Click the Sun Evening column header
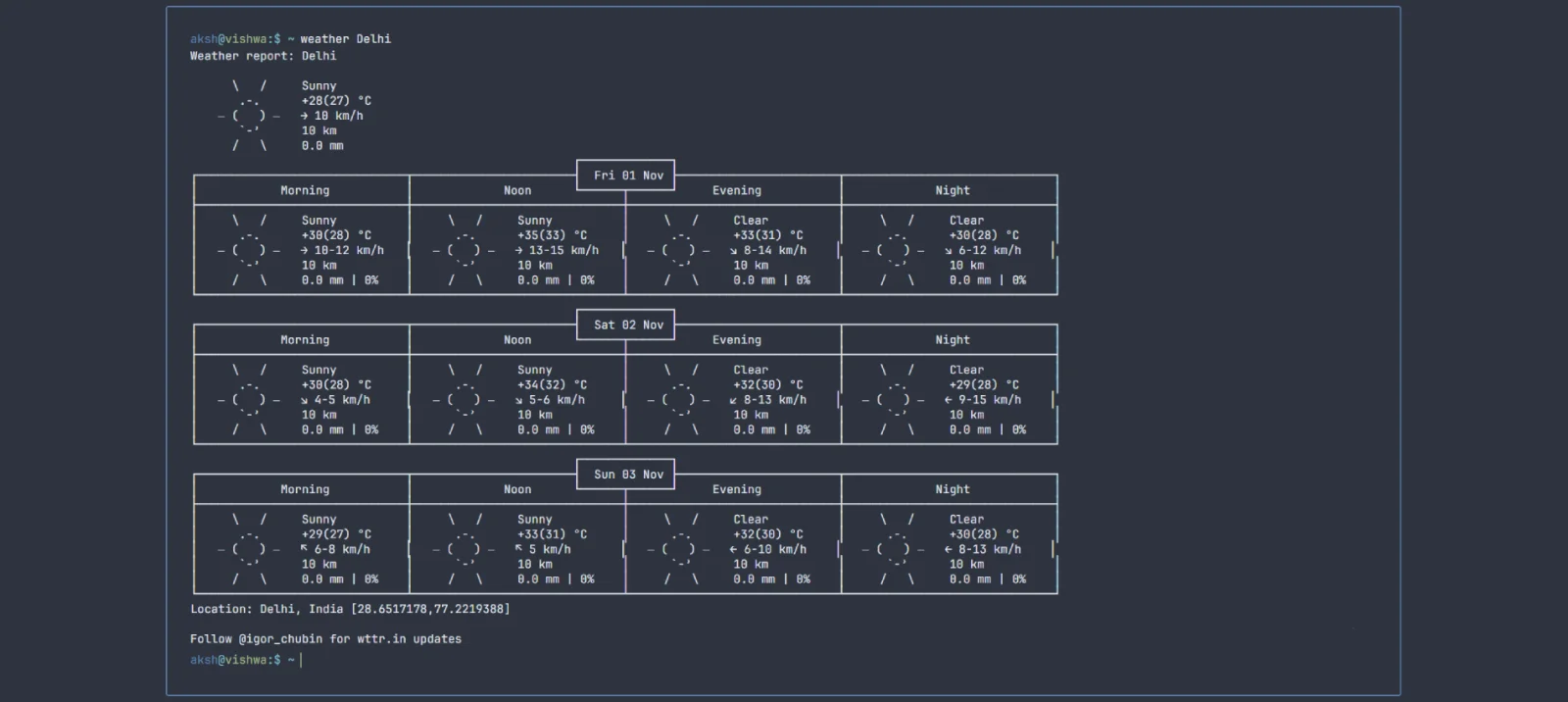Image resolution: width=1568 pixels, height=702 pixels. pos(737,489)
